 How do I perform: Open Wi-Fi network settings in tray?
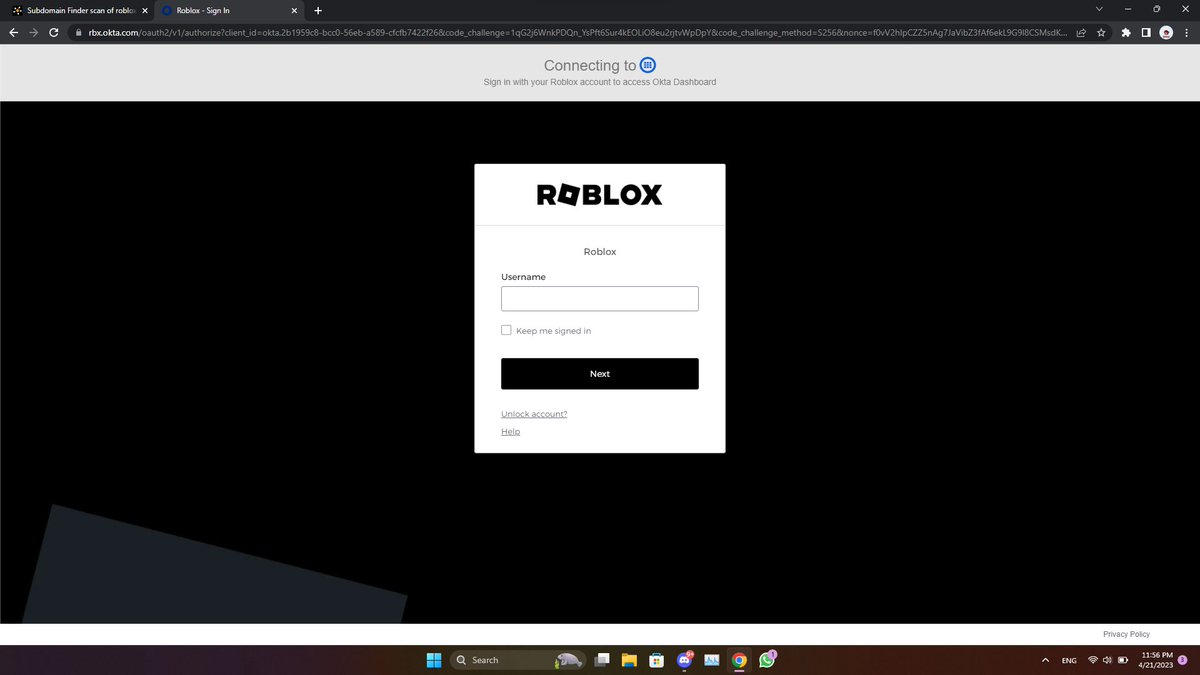click(x=1093, y=660)
